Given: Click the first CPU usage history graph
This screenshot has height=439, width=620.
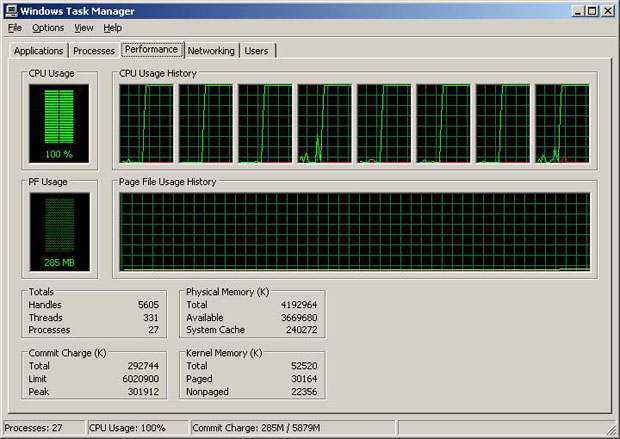Looking at the screenshot, I should tap(146, 124).
